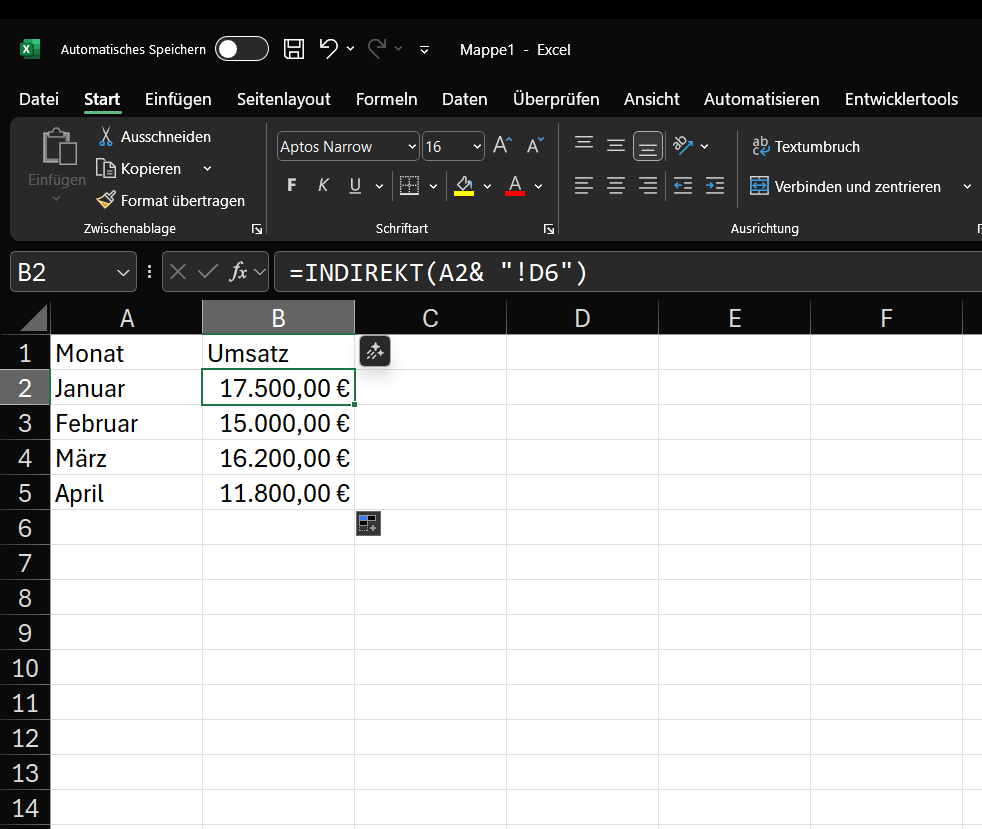Toggle italic K formatting
982x829 pixels.
[323, 186]
